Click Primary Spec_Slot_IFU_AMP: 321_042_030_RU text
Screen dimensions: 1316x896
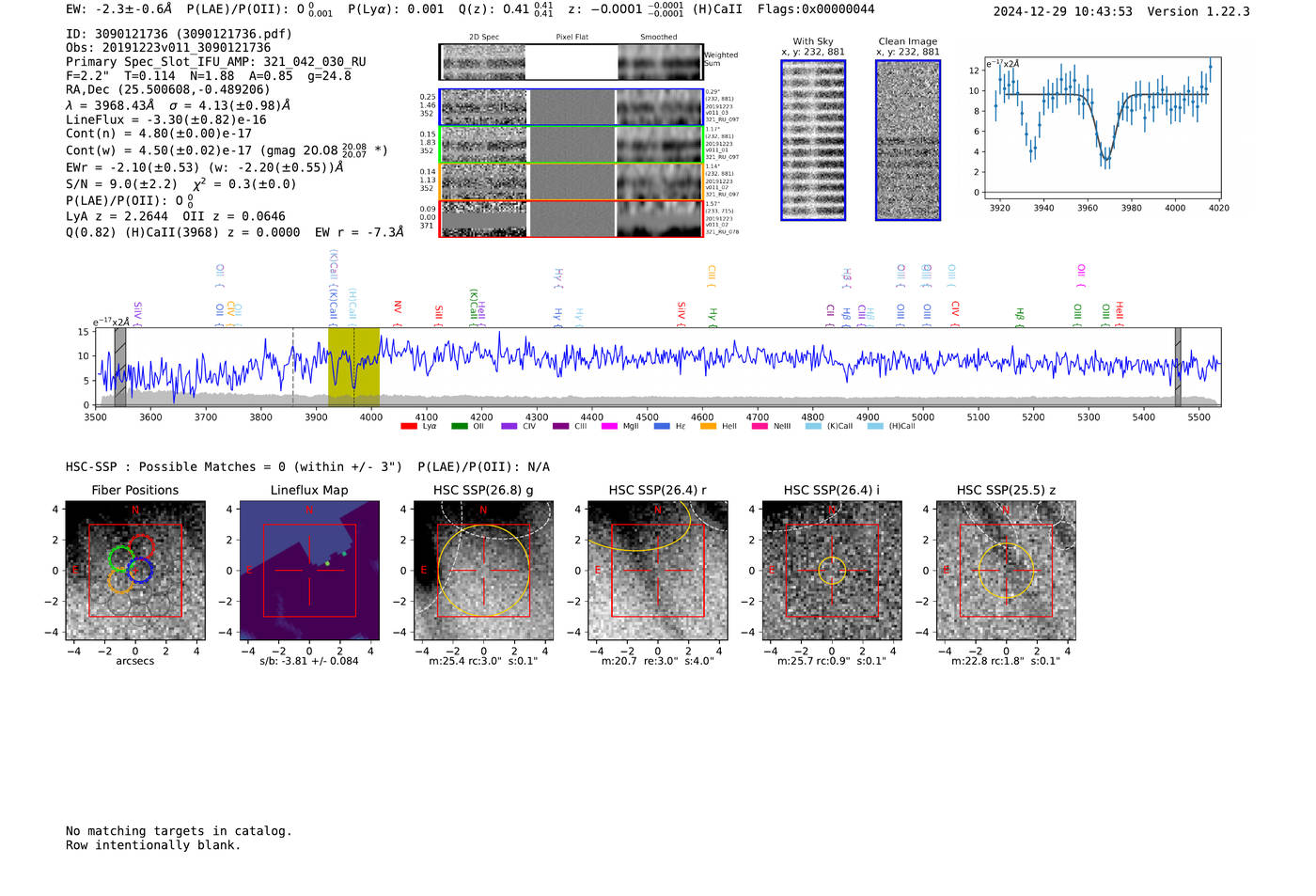coord(216,62)
